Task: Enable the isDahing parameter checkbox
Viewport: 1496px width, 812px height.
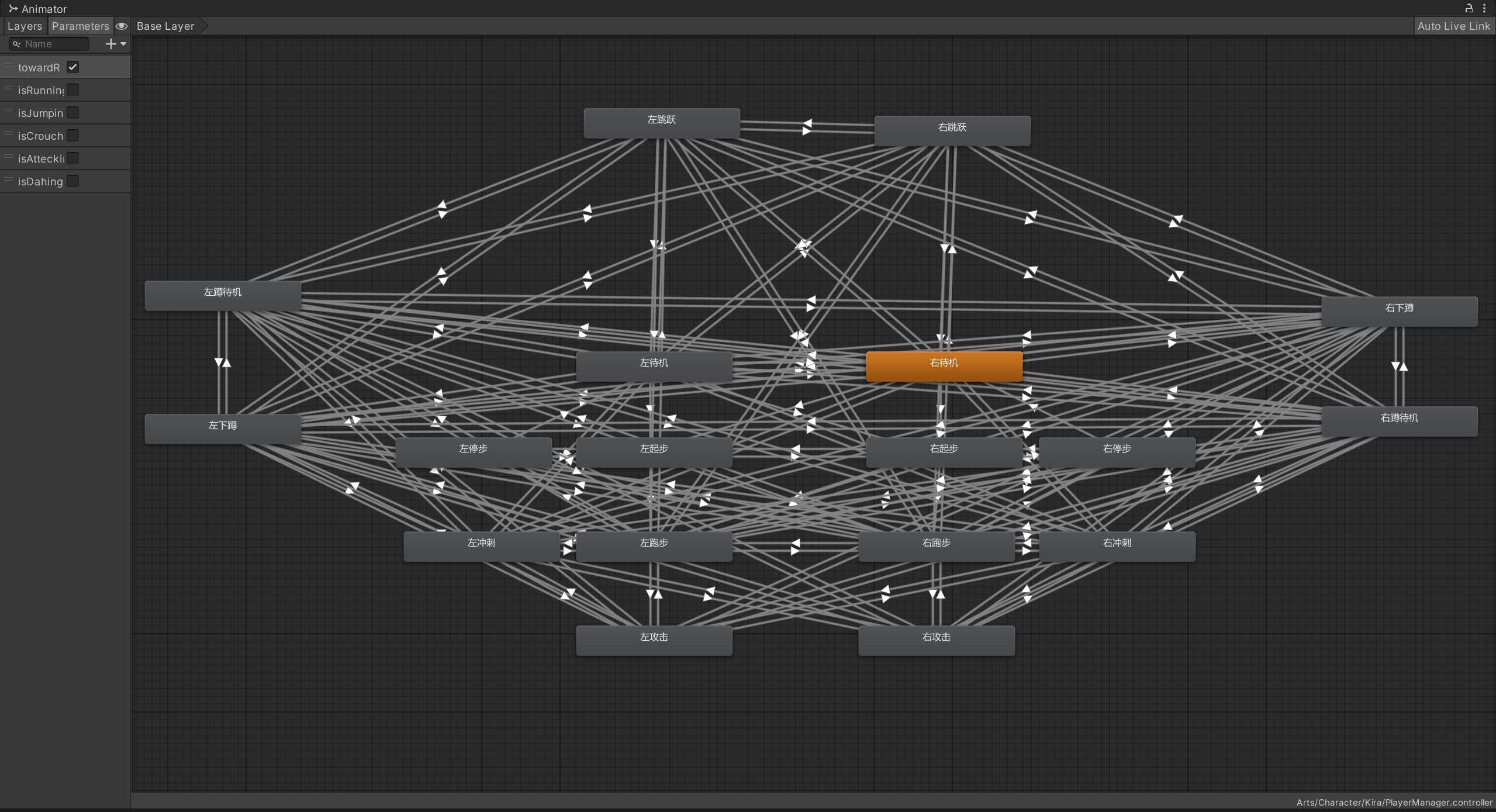Action: [72, 181]
